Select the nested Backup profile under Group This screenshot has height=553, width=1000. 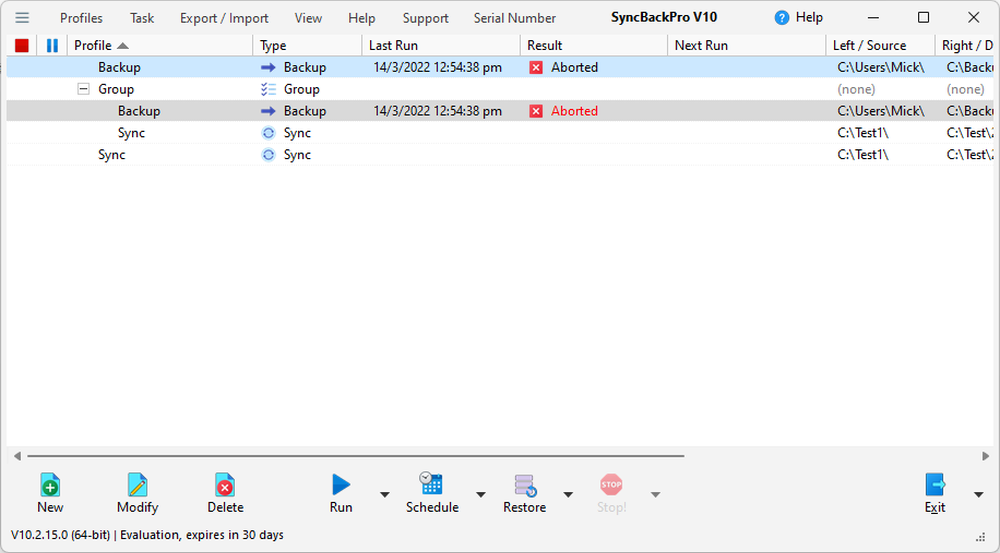(x=139, y=111)
